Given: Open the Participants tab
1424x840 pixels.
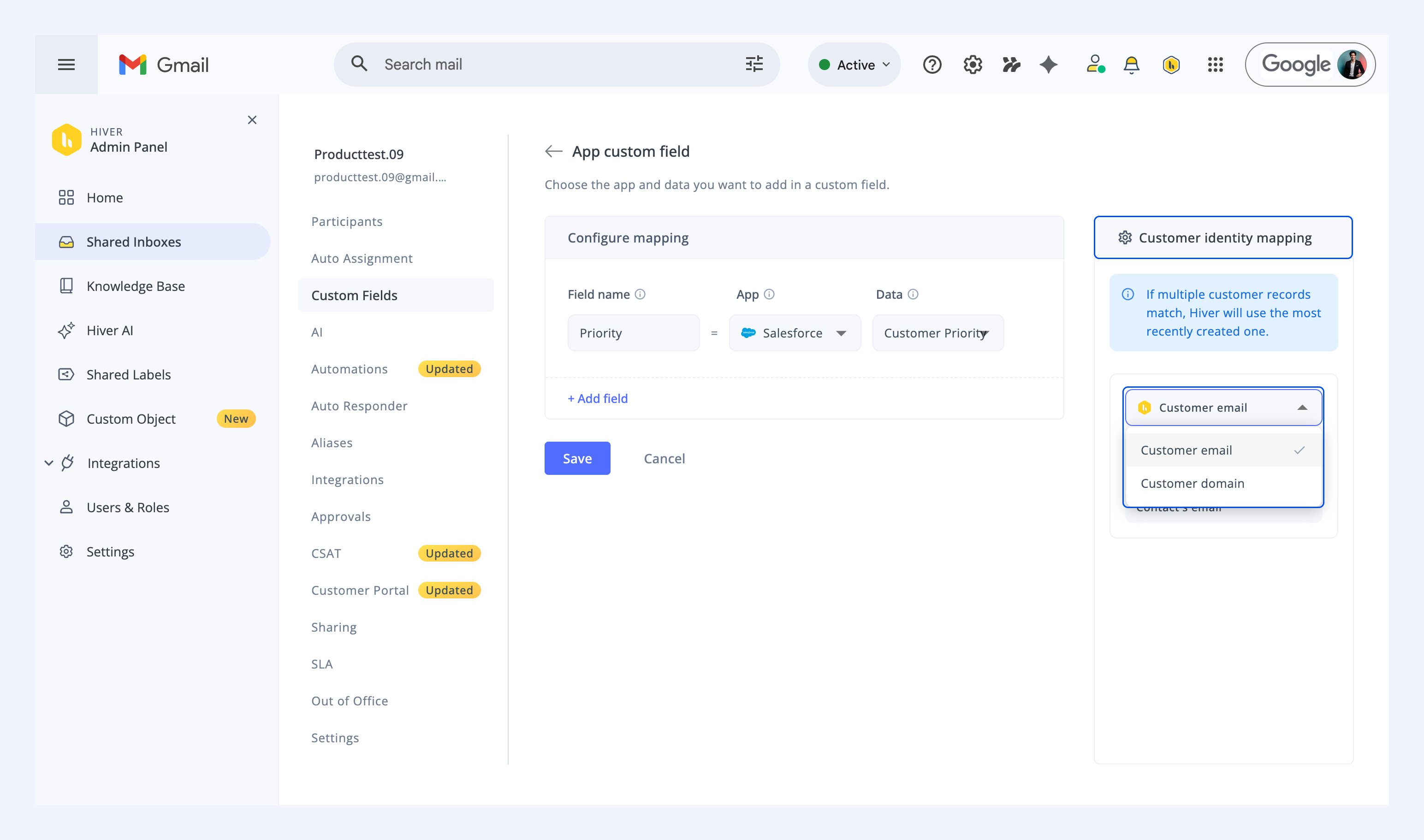Looking at the screenshot, I should 346,221.
